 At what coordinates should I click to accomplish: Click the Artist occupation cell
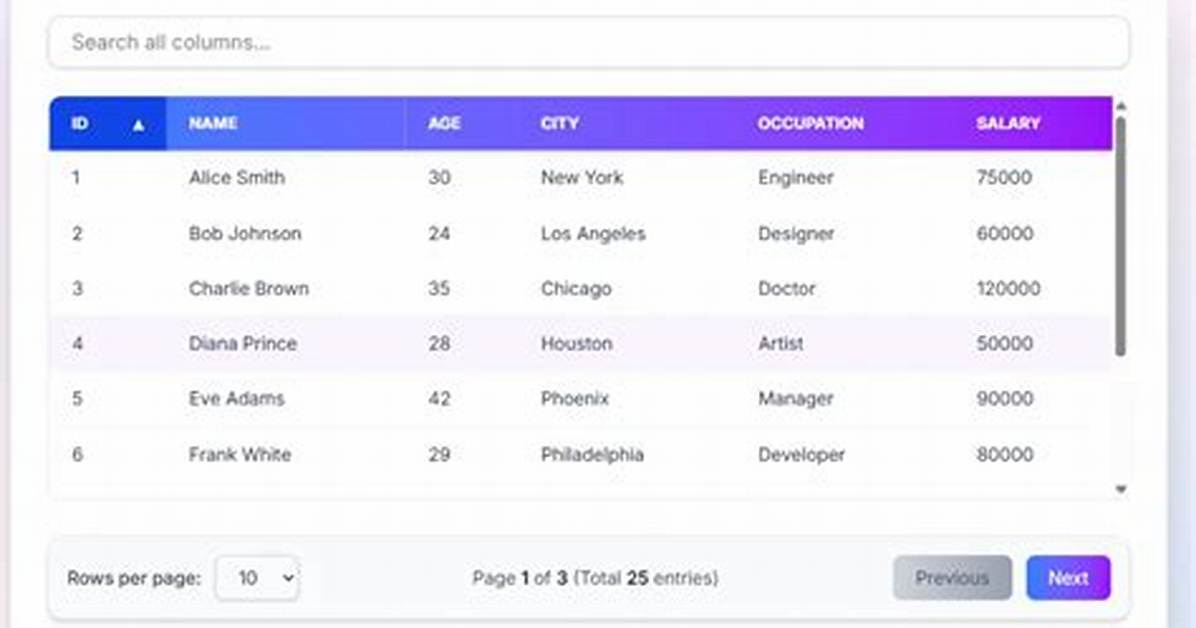point(780,343)
